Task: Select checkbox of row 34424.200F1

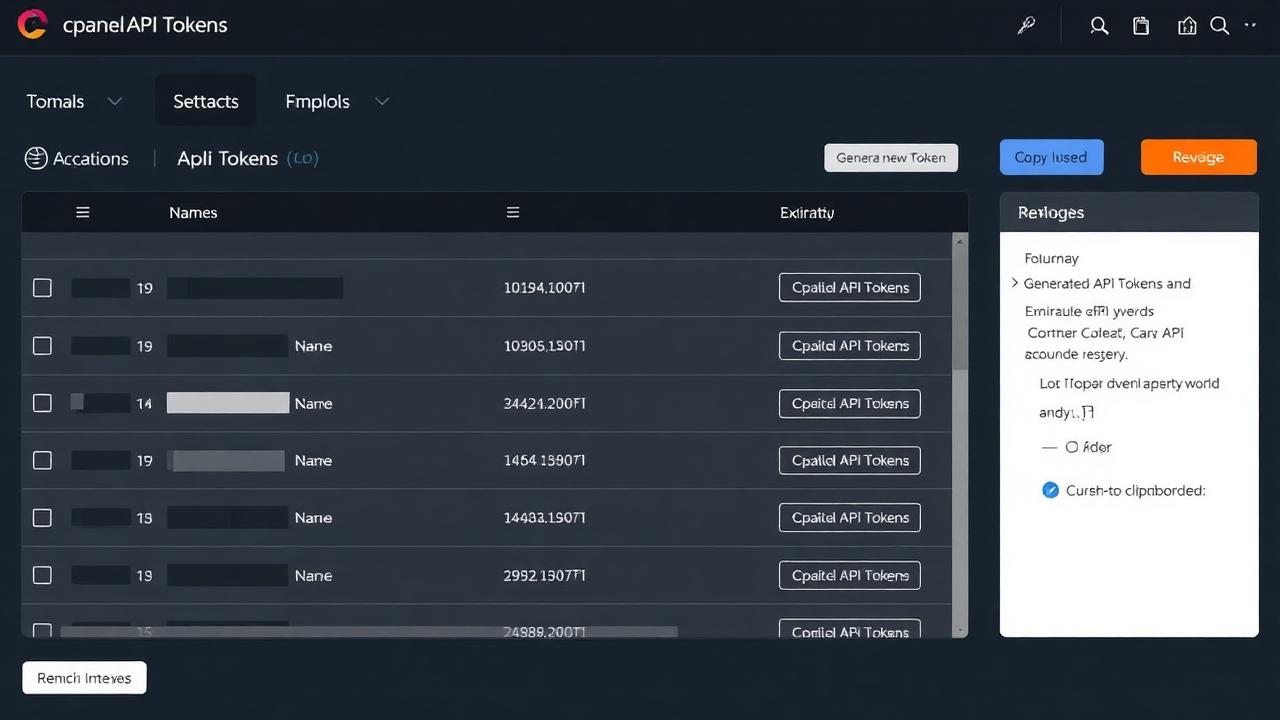Action: pos(42,403)
